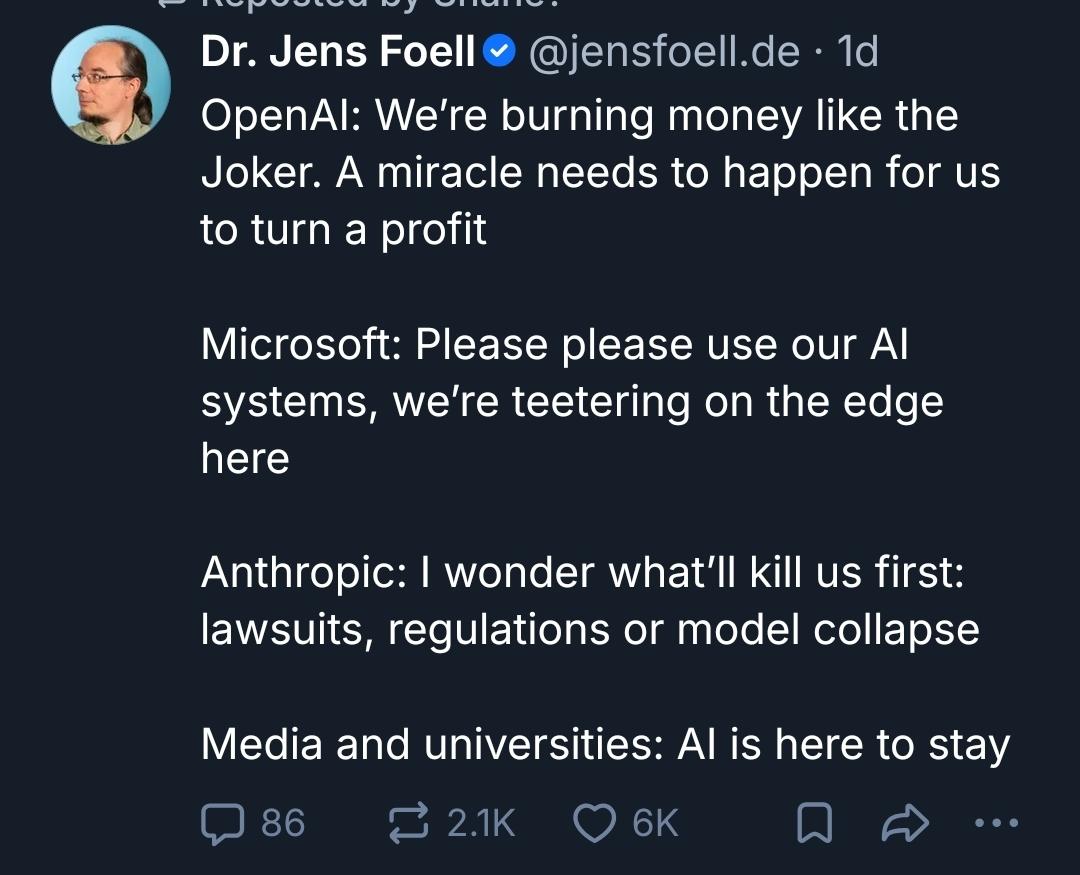Click the 1d post timestamp
This screenshot has width=1080, height=875.
point(858,52)
